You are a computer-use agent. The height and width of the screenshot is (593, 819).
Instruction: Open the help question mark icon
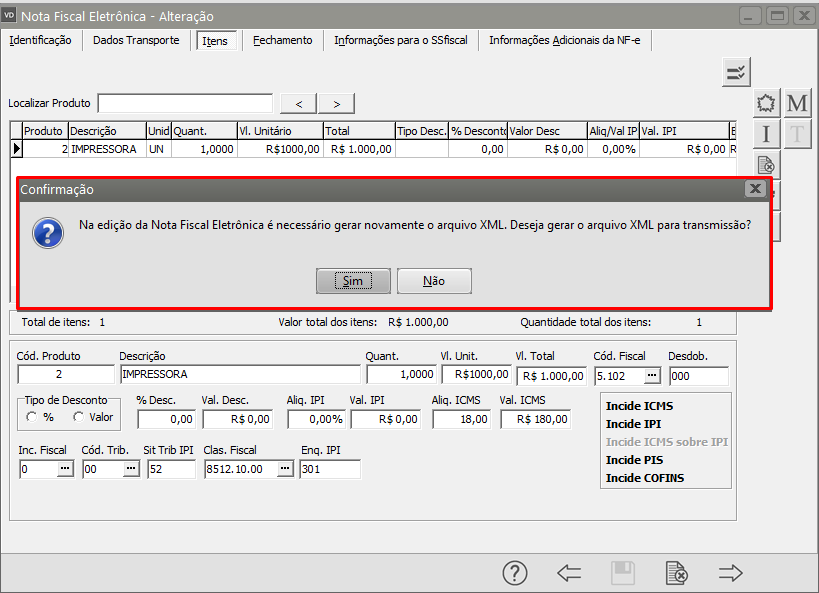[514, 573]
